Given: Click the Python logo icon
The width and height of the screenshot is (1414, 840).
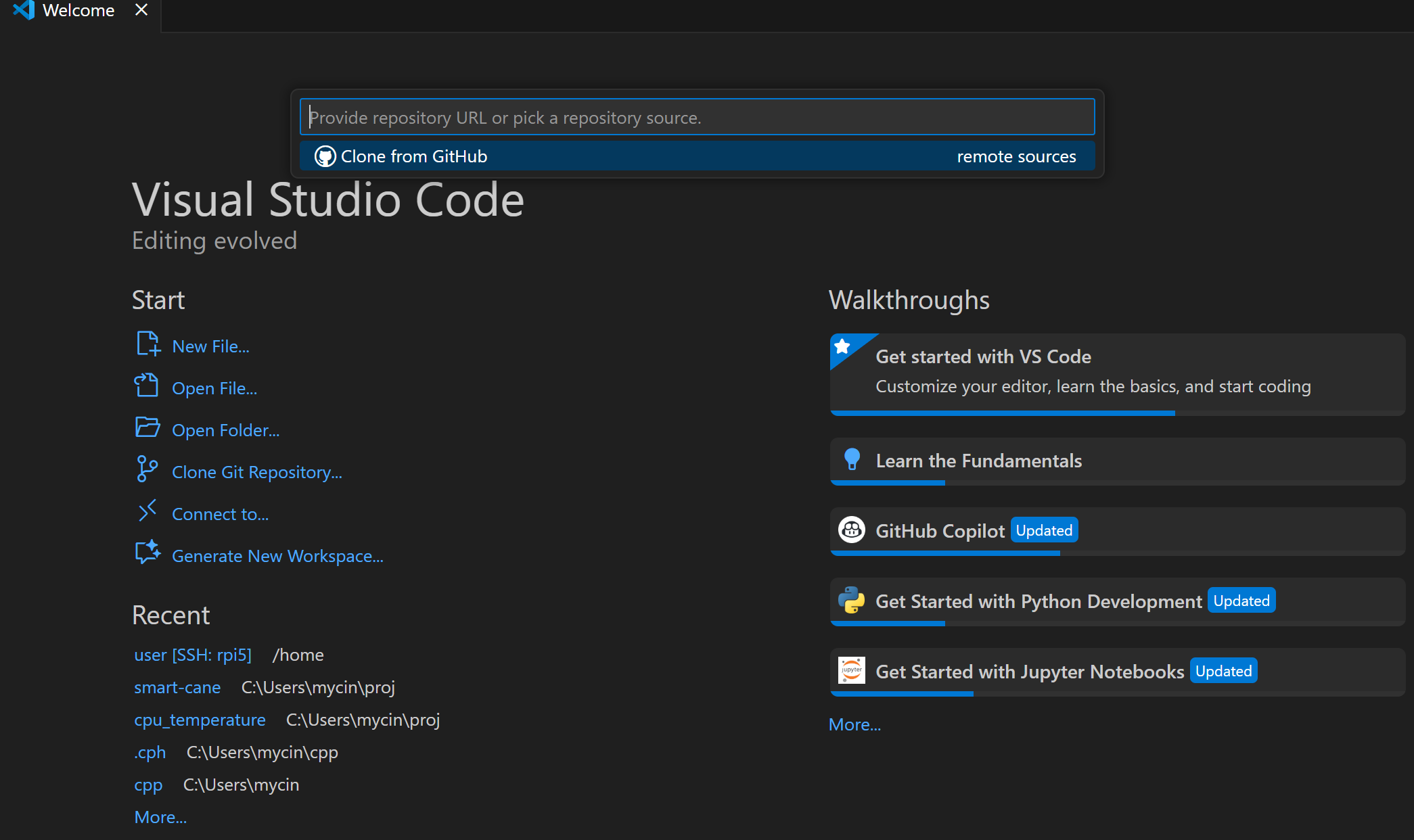Looking at the screenshot, I should (851, 601).
